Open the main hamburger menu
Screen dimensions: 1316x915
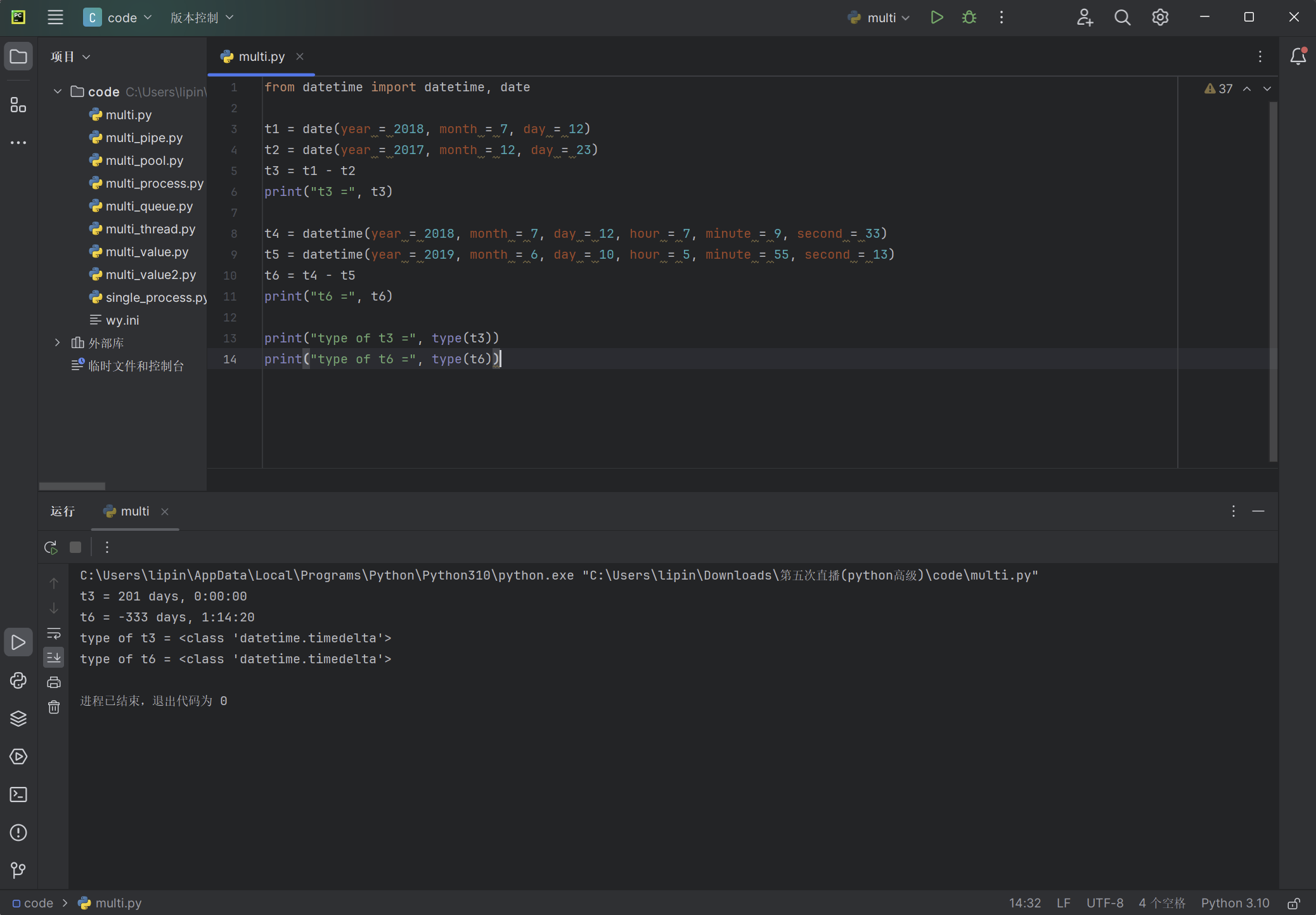point(55,18)
